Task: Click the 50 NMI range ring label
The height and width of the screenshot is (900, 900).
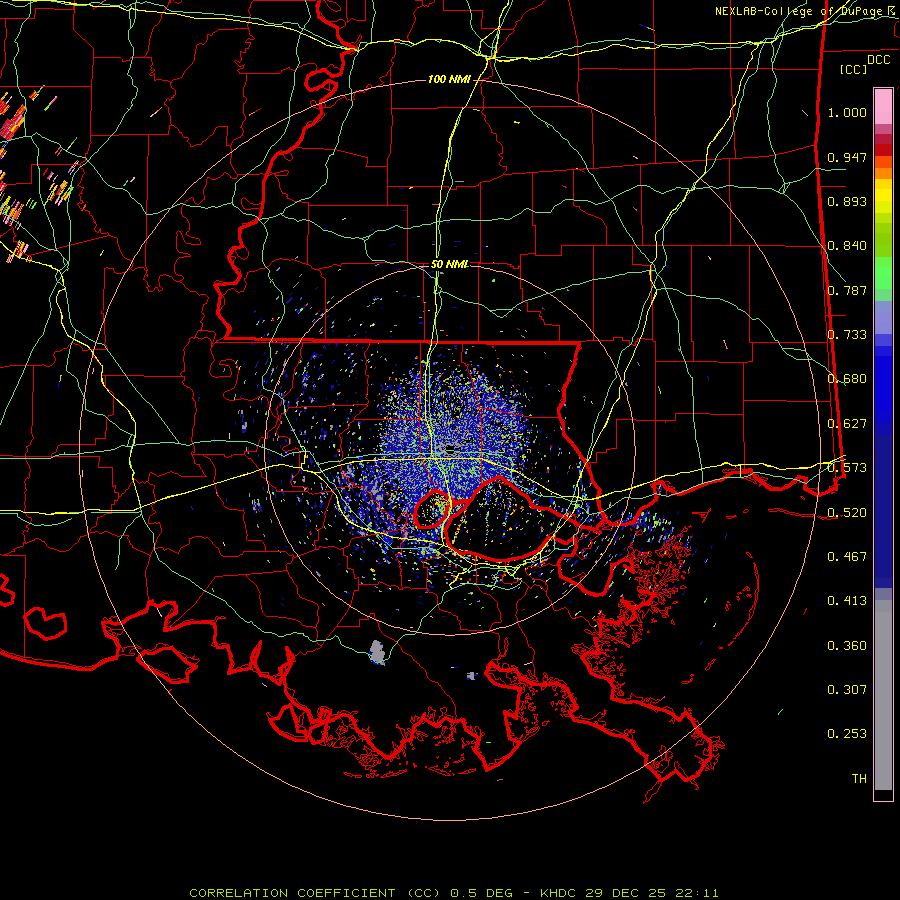Action: point(449,265)
